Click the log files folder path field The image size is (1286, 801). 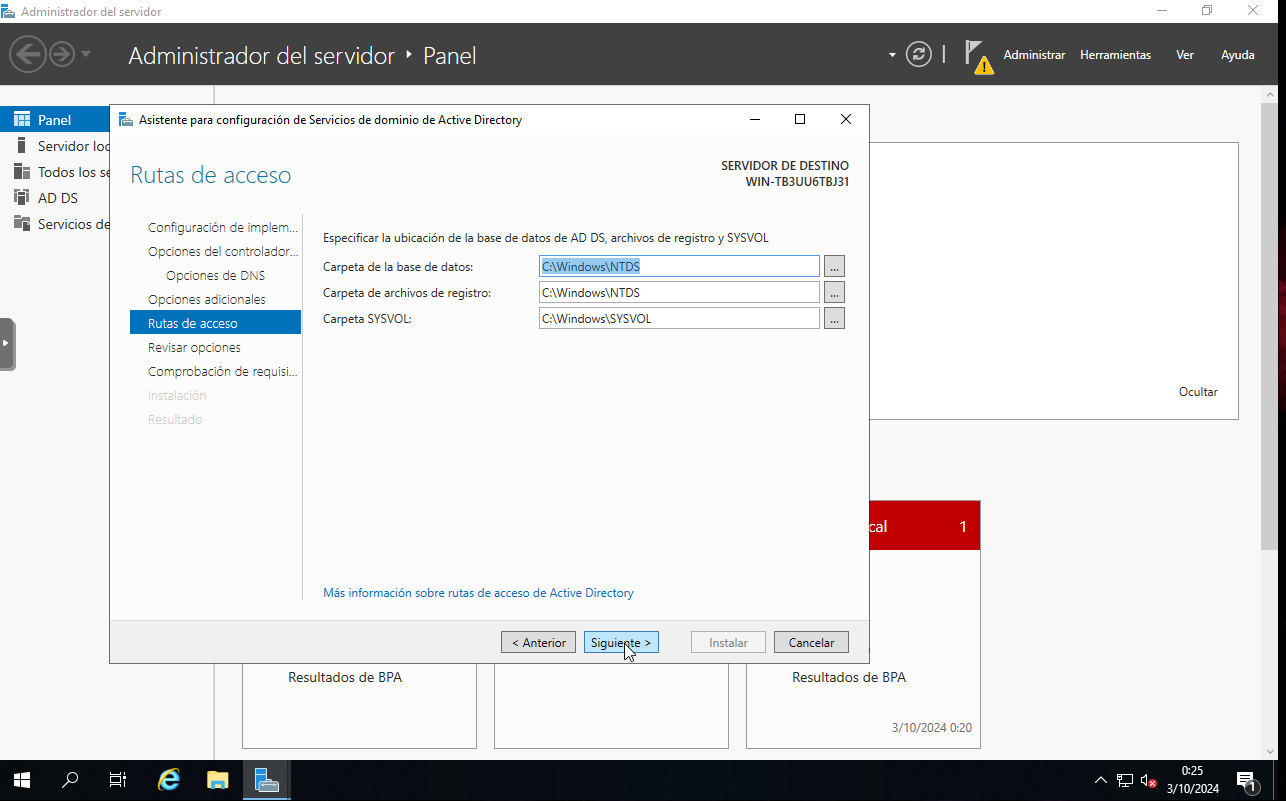coord(679,293)
